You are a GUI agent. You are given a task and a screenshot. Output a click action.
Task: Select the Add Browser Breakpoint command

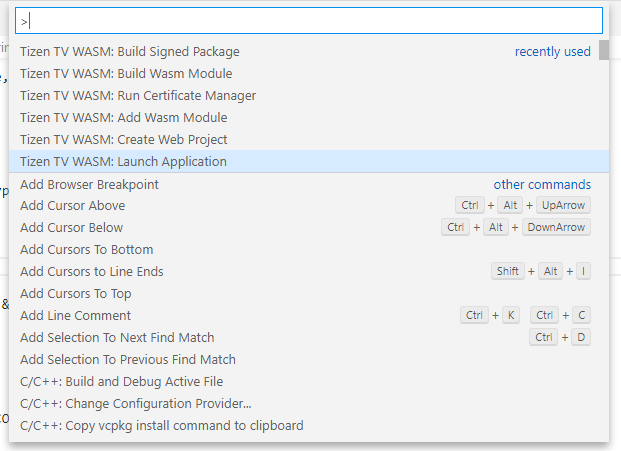pos(309,184)
